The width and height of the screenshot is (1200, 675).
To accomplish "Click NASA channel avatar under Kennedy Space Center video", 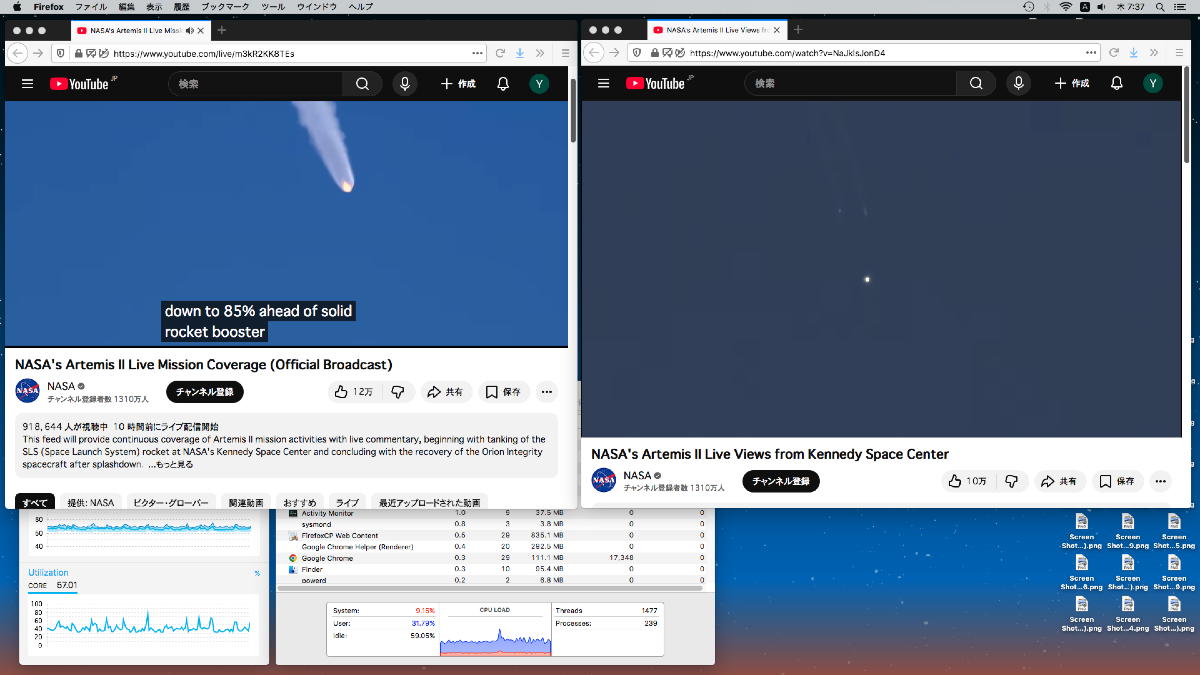I will (604, 480).
